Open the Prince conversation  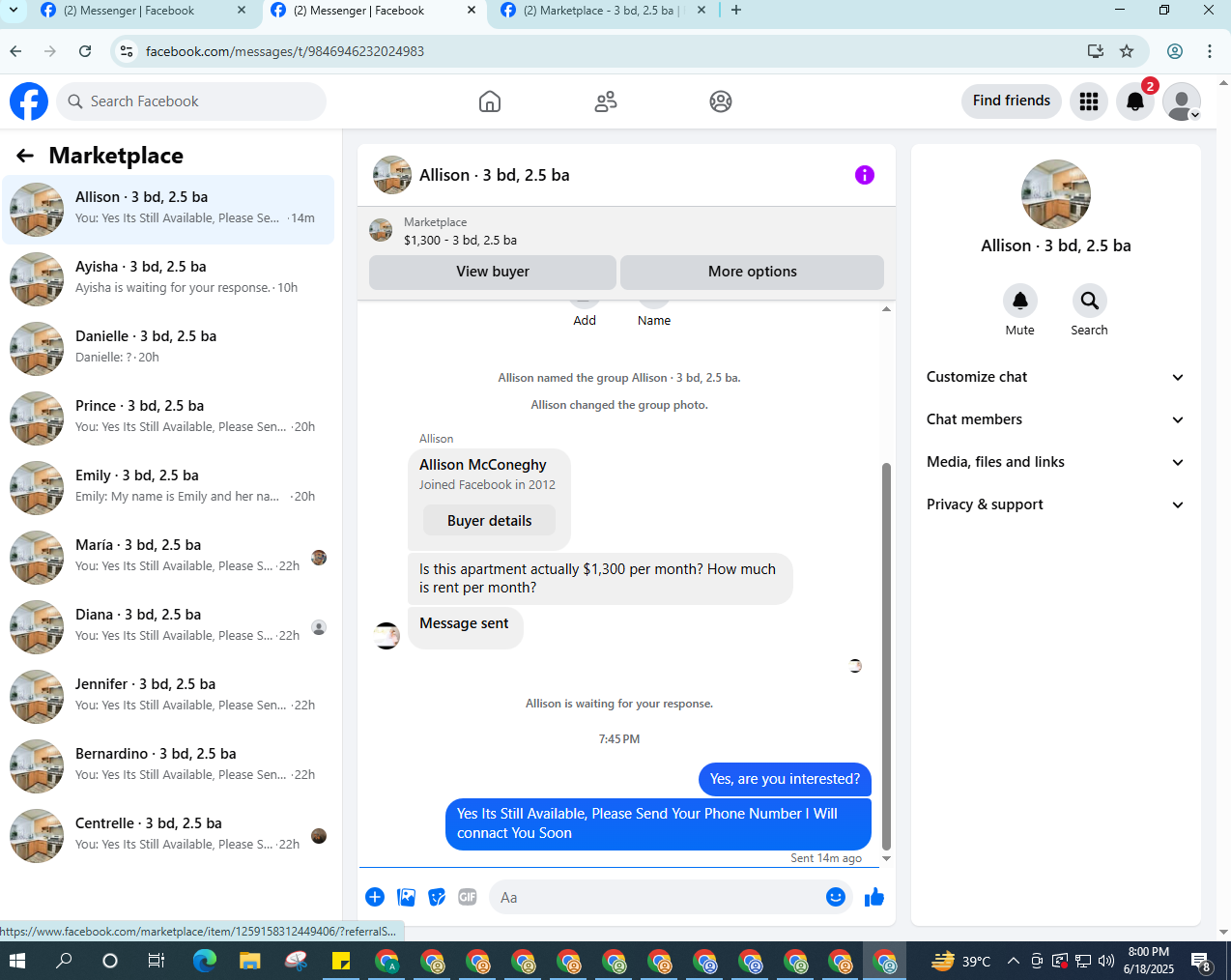coord(168,418)
